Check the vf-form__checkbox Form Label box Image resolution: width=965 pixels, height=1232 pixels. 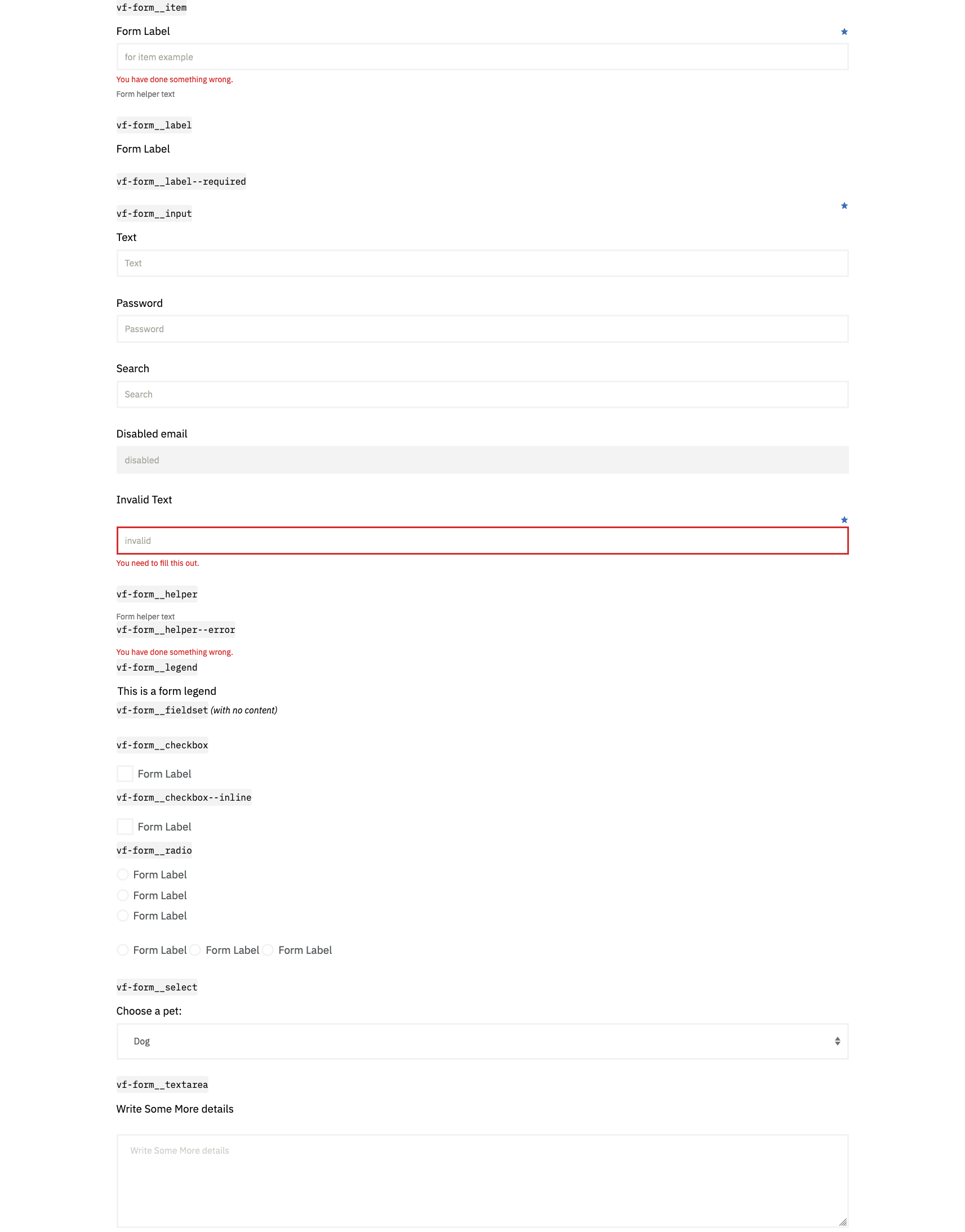coord(125,774)
